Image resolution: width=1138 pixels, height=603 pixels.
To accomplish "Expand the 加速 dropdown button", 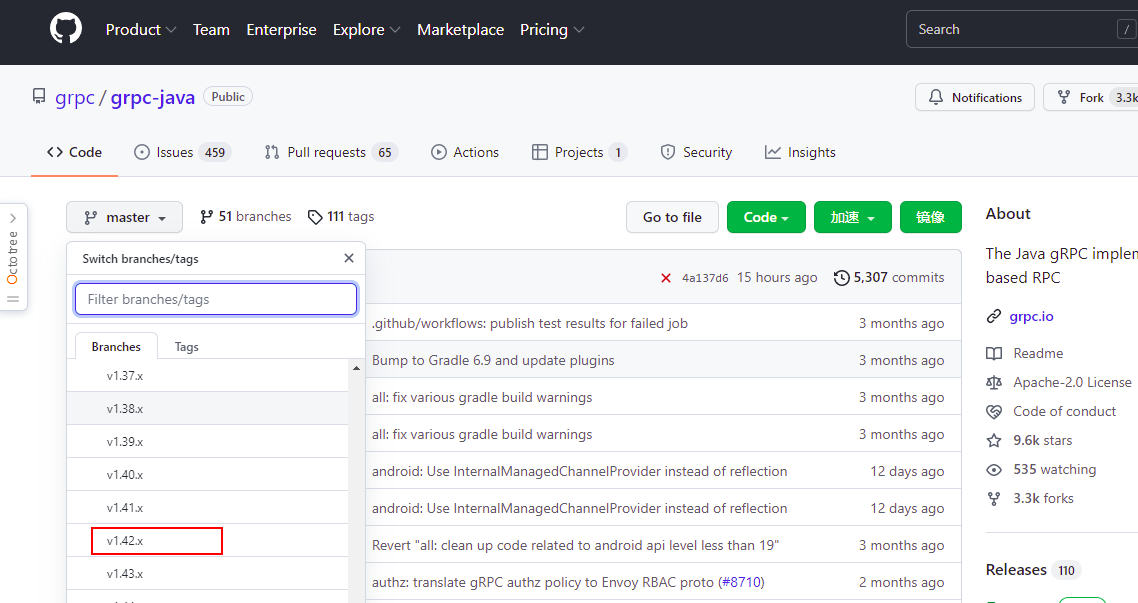I will tap(853, 217).
